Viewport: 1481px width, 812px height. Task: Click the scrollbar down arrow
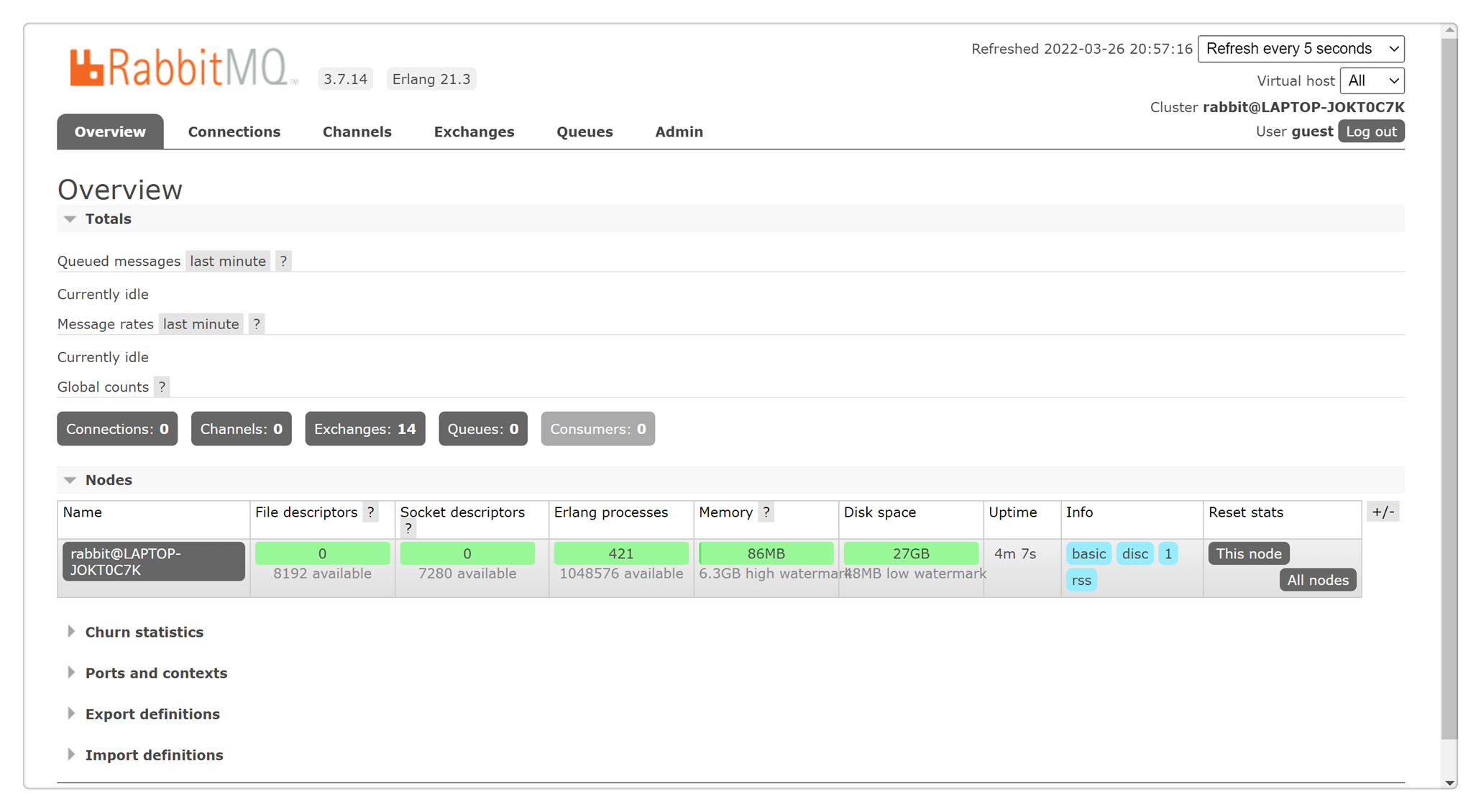click(1449, 783)
